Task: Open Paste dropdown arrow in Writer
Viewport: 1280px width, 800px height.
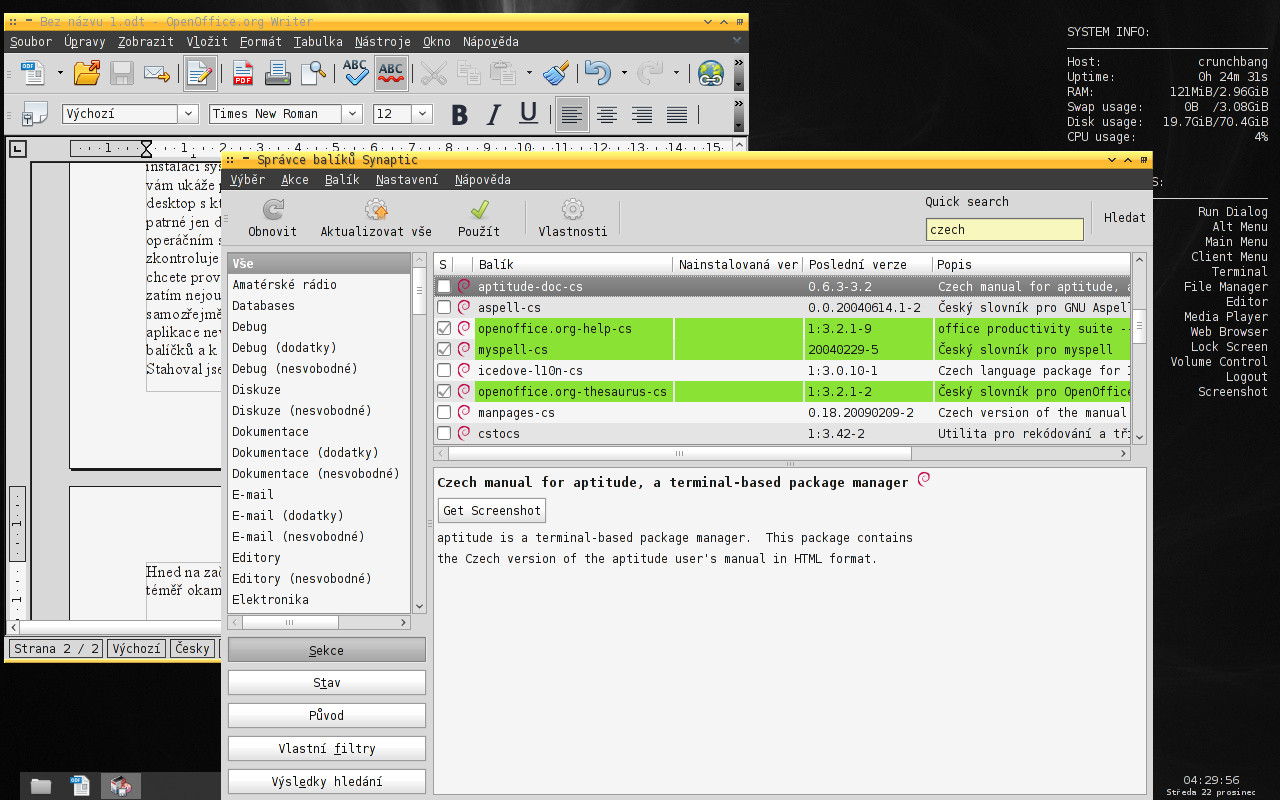Action: (528, 72)
